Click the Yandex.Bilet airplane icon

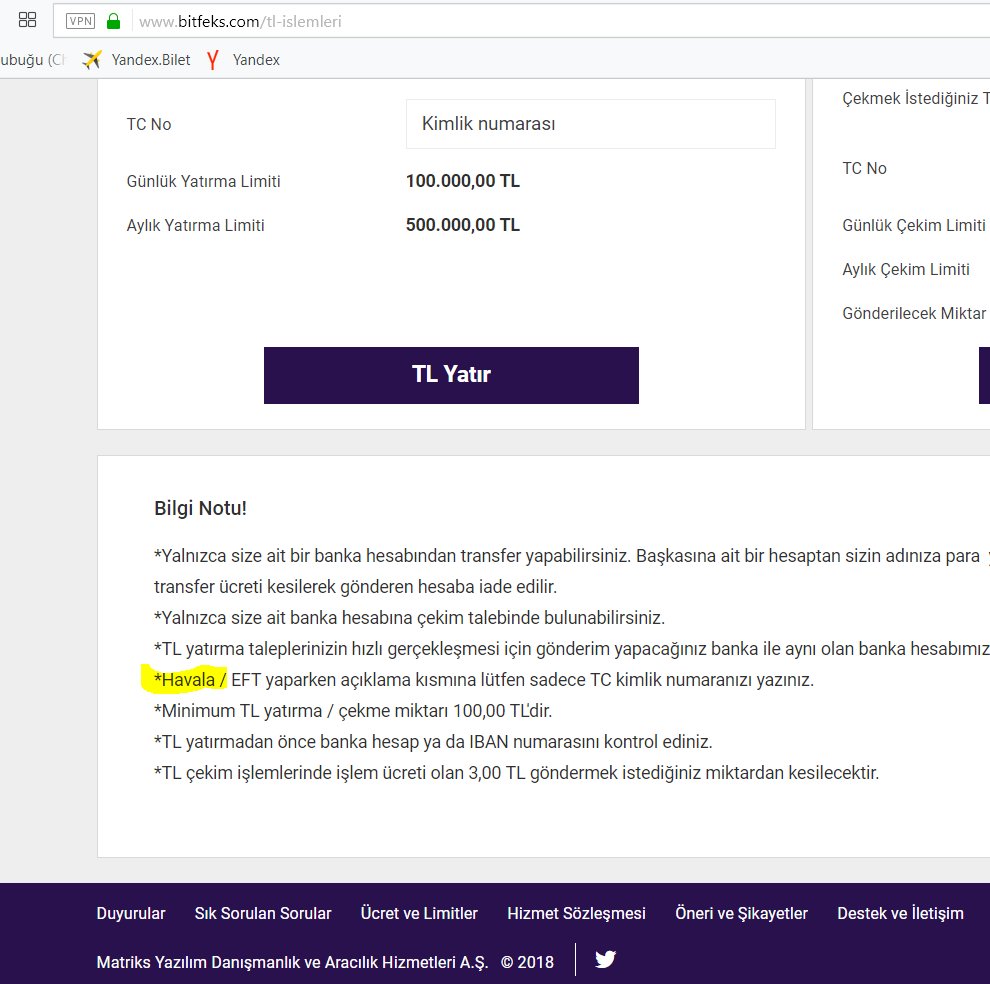coord(92,60)
